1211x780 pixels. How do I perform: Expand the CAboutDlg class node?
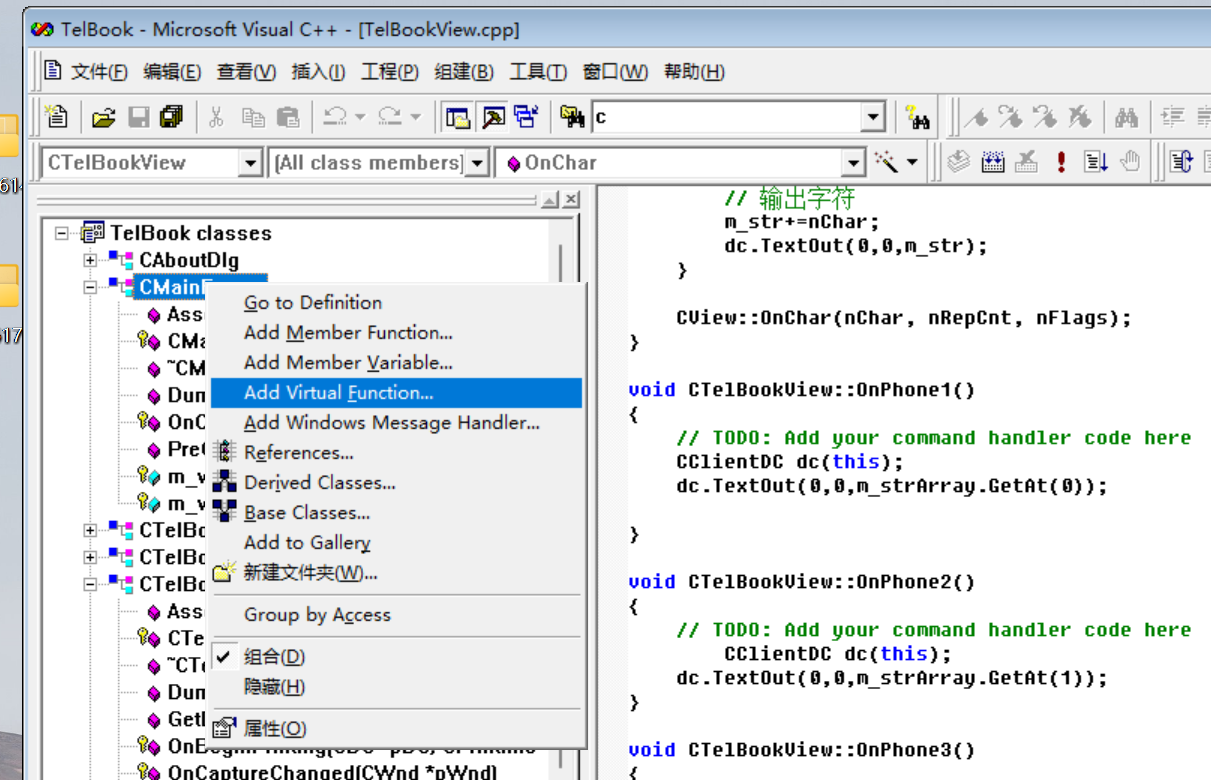point(90,260)
